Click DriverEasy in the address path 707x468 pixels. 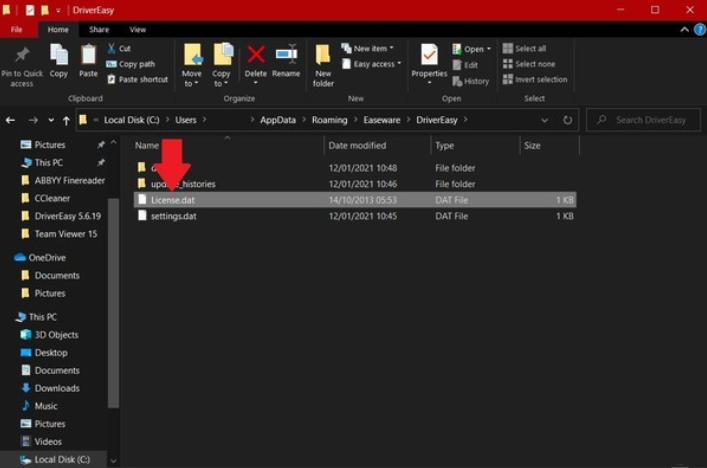tap(437, 120)
